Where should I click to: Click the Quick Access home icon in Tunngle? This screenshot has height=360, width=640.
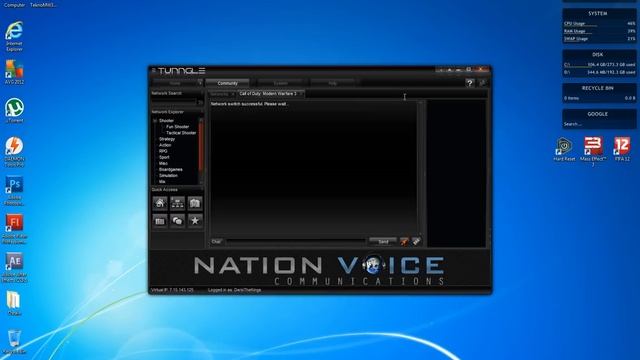pyautogui.click(x=160, y=203)
